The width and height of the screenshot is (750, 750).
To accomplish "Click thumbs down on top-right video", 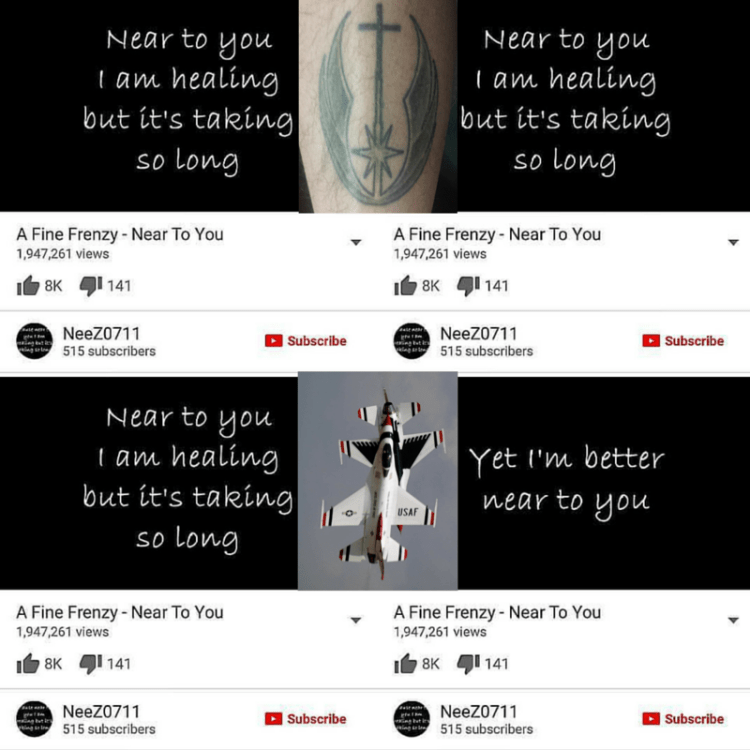I will (468, 286).
